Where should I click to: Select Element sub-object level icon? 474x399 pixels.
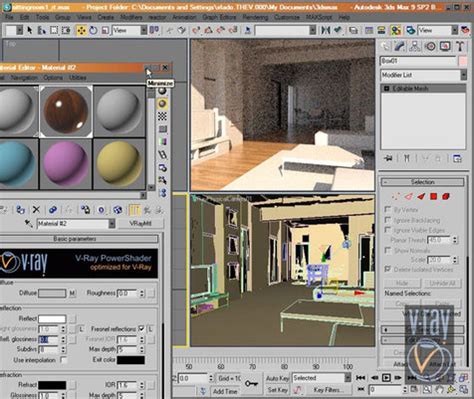tap(446, 197)
